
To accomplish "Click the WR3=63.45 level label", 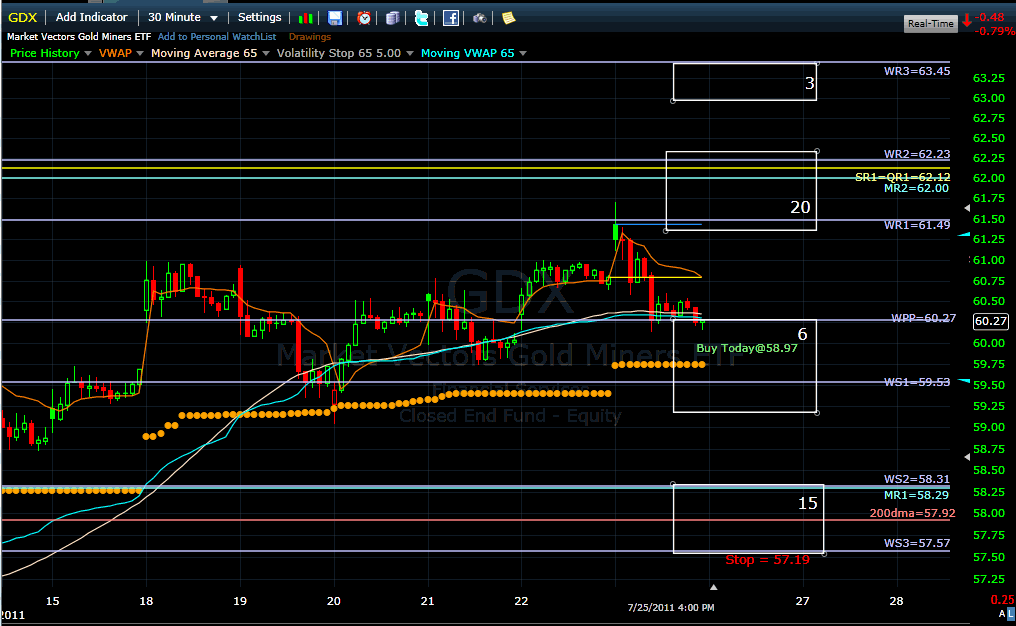I will 917,71.
